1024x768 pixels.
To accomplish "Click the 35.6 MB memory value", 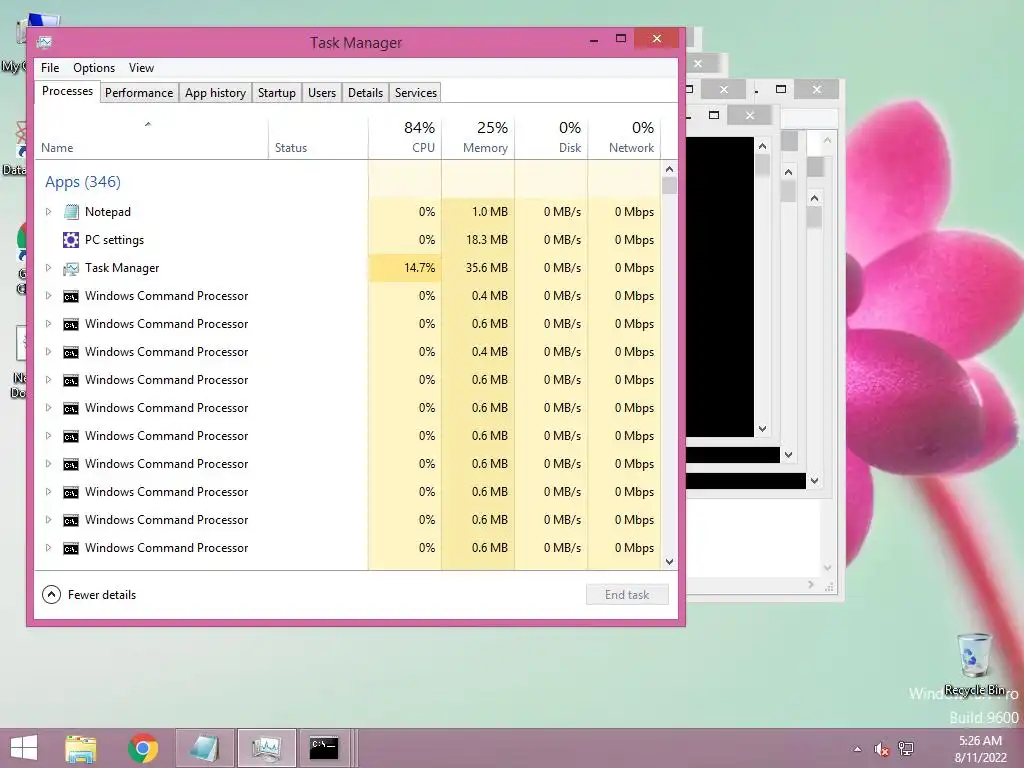I will pos(487,268).
